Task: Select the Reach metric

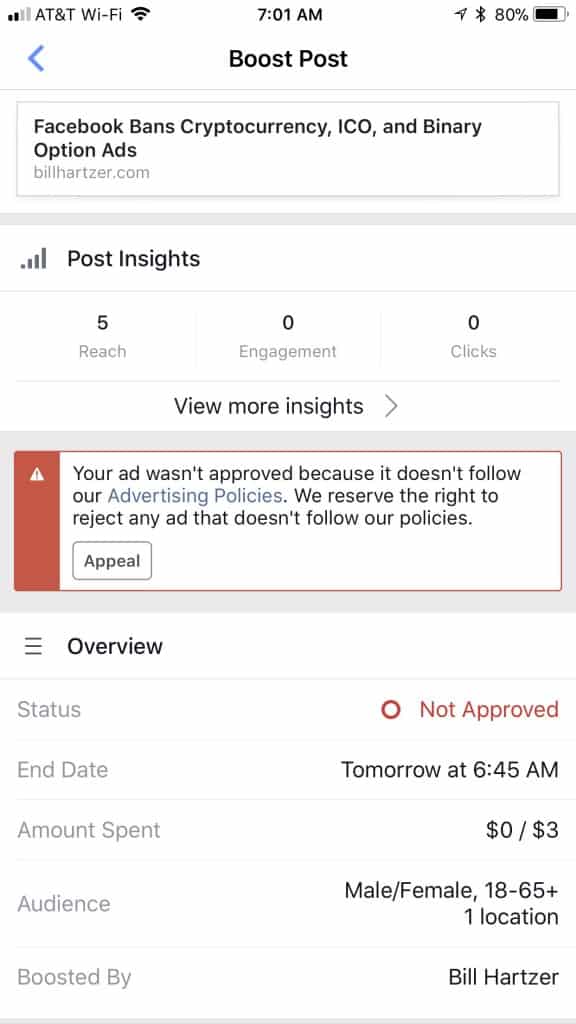Action: coord(103,336)
